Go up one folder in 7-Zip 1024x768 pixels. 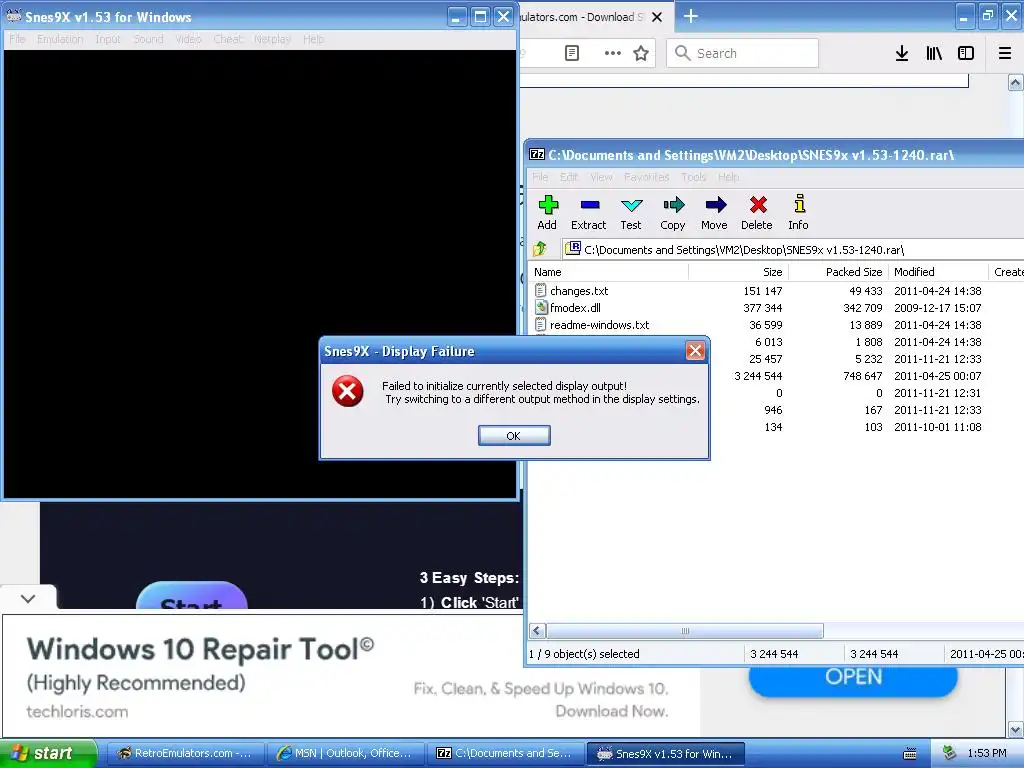[540, 249]
